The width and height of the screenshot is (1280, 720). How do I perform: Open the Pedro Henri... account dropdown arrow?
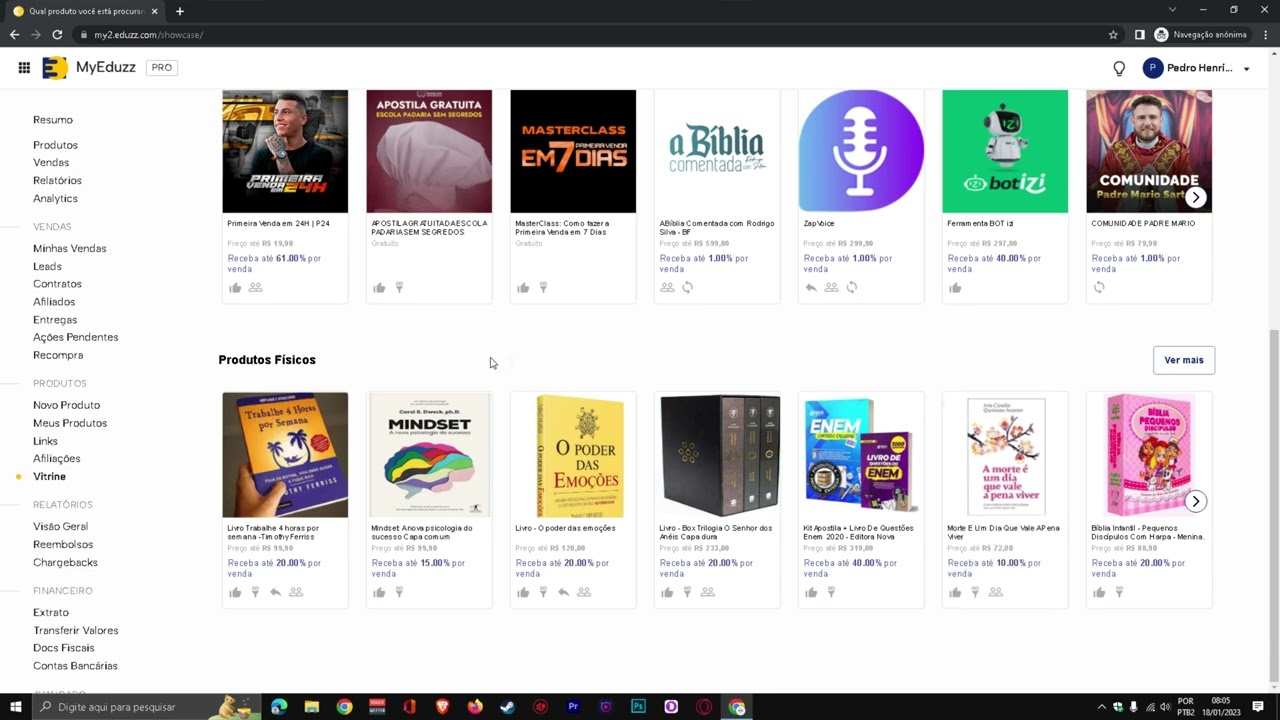tap(1246, 69)
